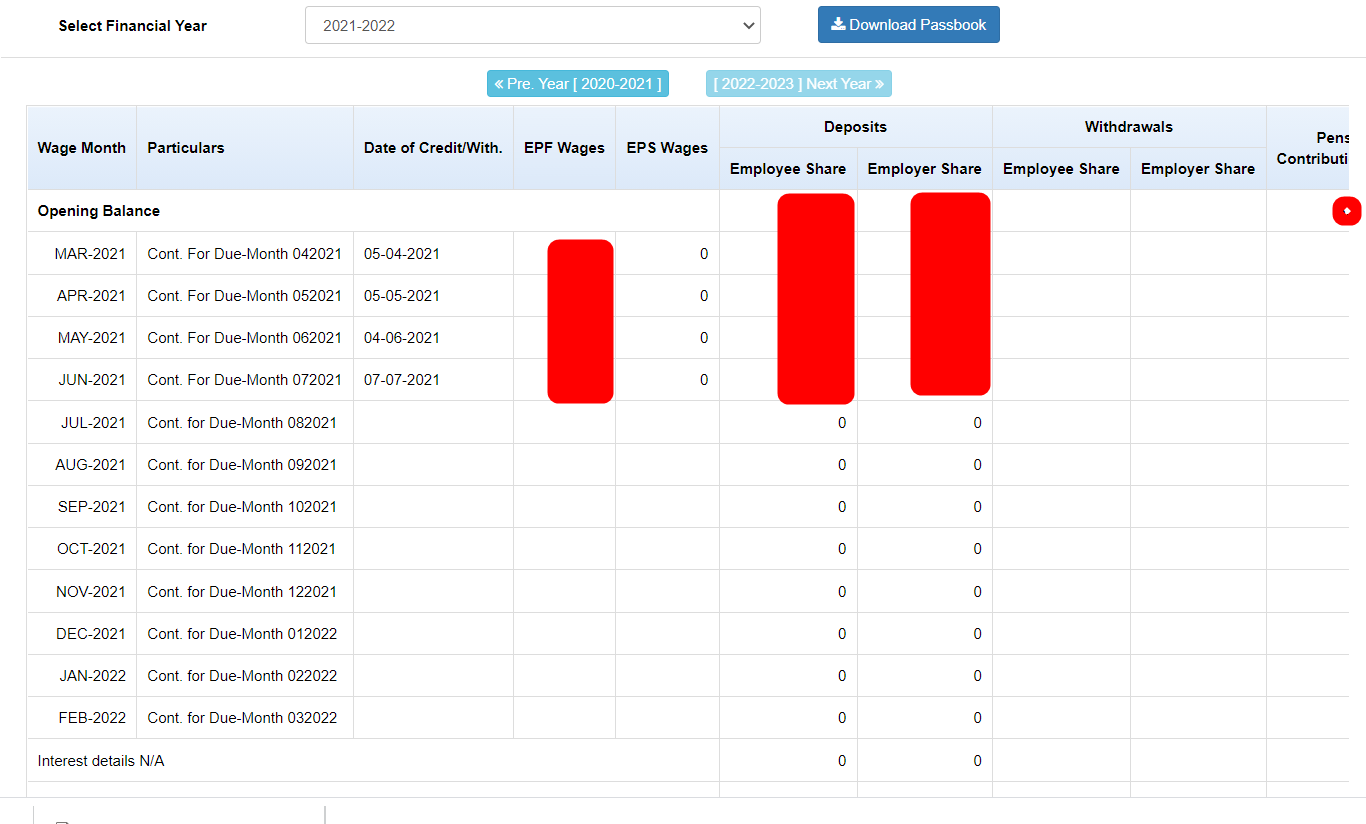Click the MAR-2021 wage month cell
This screenshot has width=1366, height=824.
pos(90,254)
